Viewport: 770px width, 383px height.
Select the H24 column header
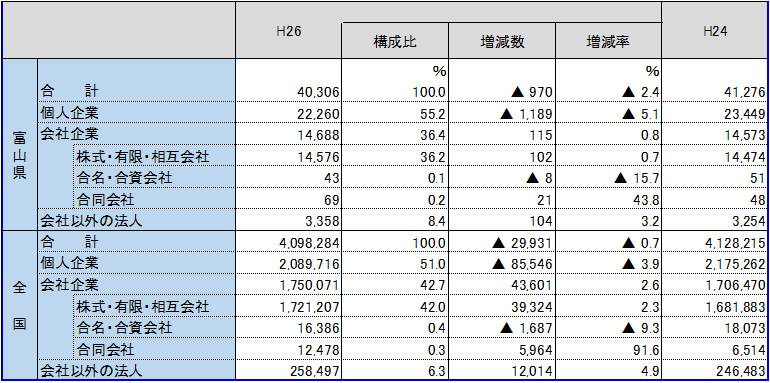[715, 30]
